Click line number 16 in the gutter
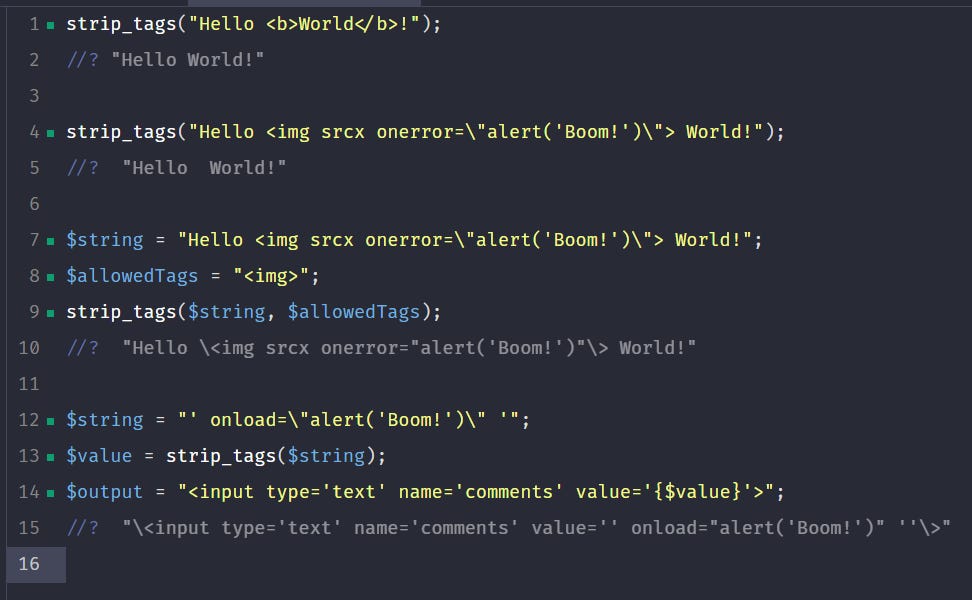 (x=29, y=564)
